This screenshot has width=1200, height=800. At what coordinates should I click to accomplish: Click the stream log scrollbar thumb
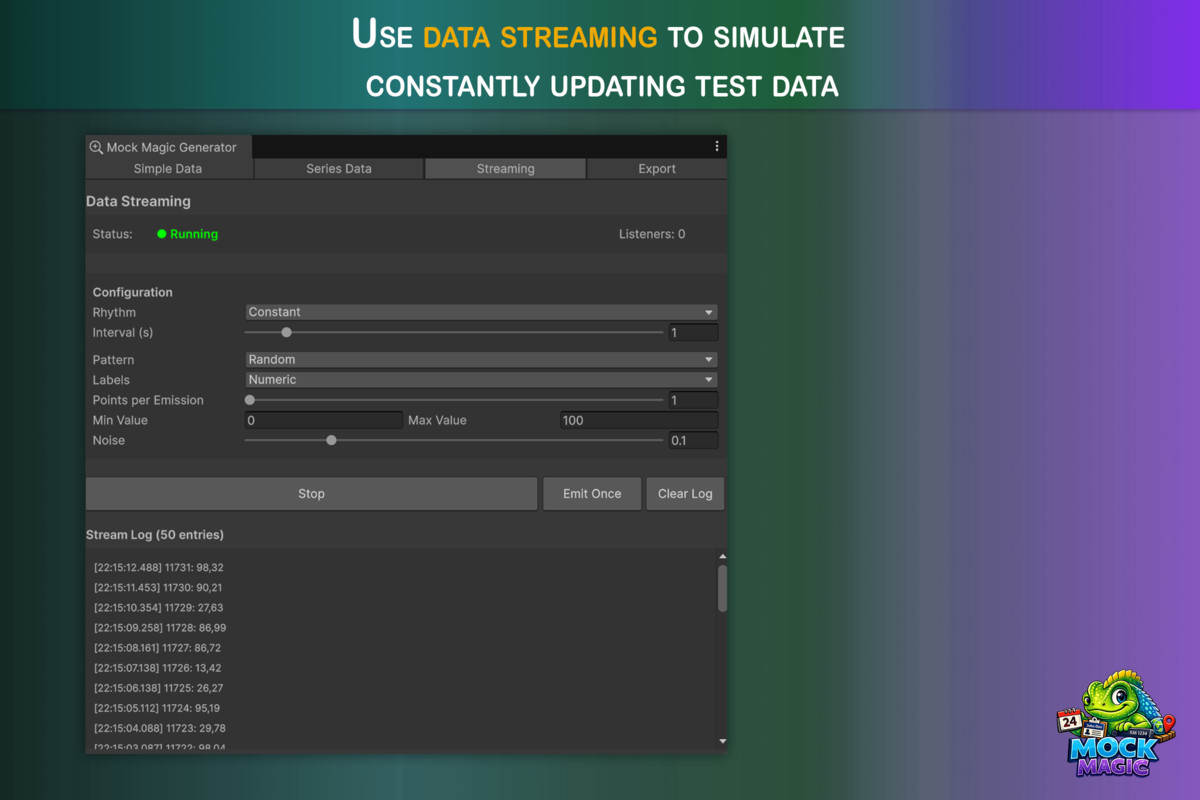point(722,588)
